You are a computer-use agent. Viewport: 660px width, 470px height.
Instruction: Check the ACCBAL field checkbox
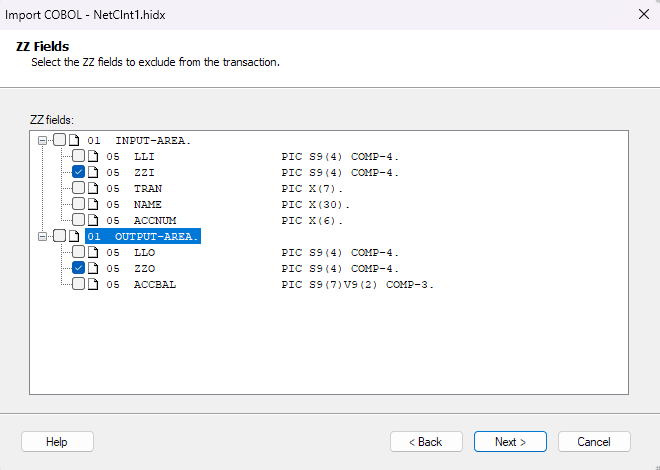pos(78,284)
